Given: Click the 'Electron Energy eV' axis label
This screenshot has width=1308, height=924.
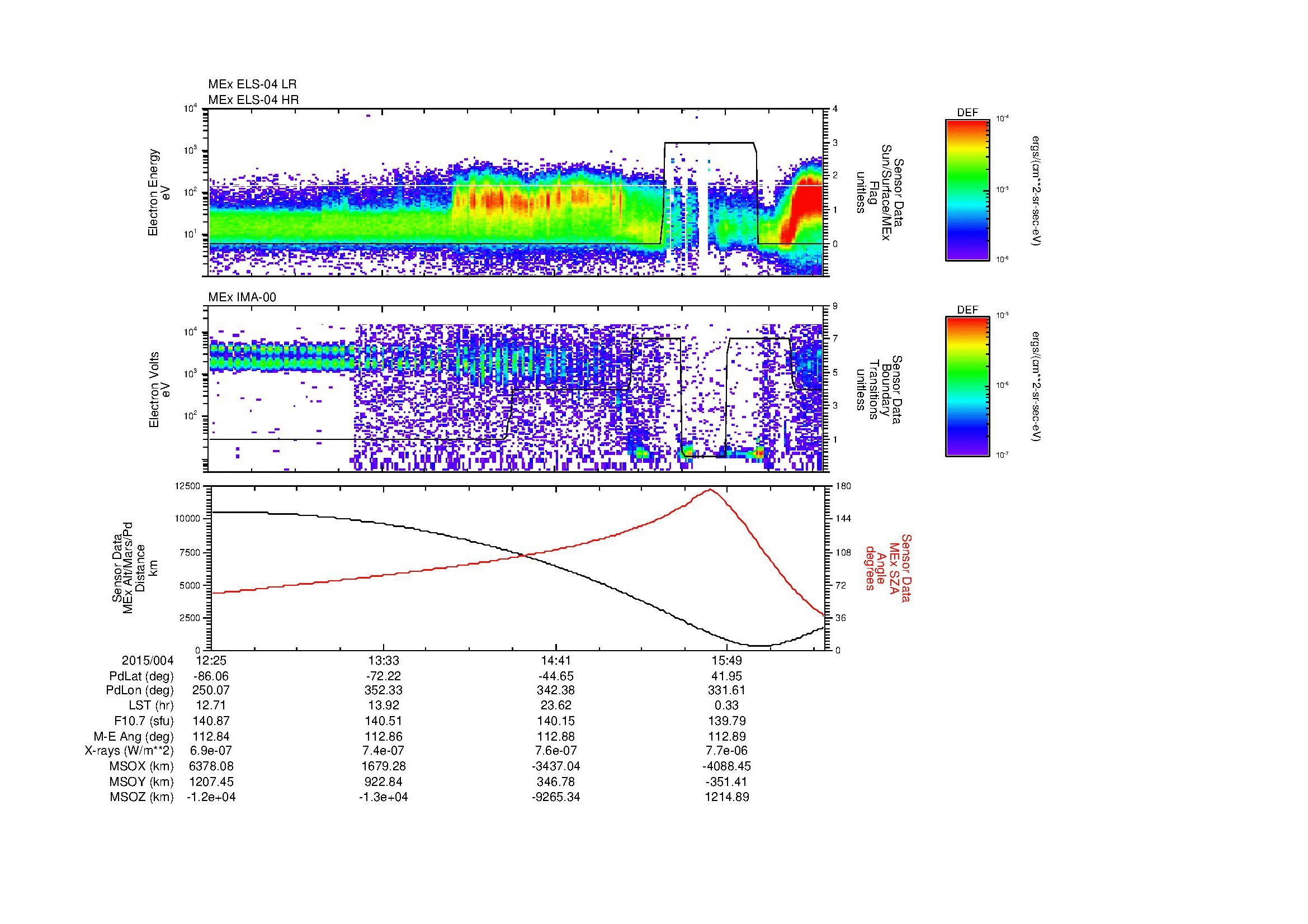Looking at the screenshot, I should (x=159, y=192).
